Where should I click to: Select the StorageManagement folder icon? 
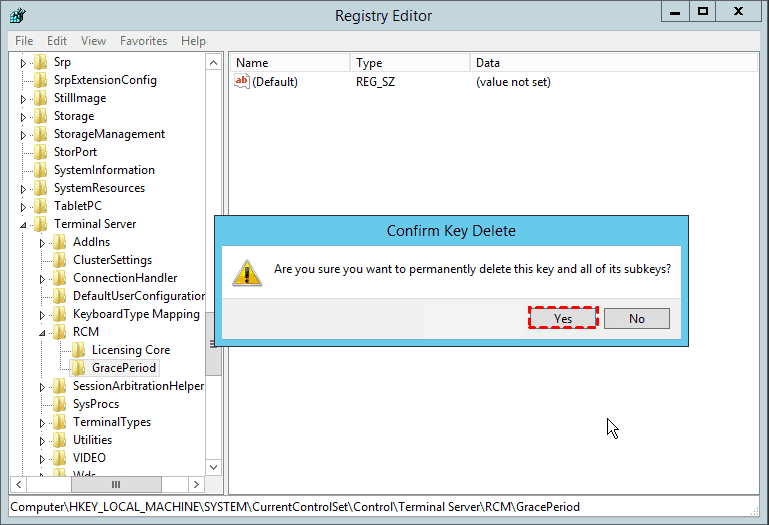[x=41, y=134]
